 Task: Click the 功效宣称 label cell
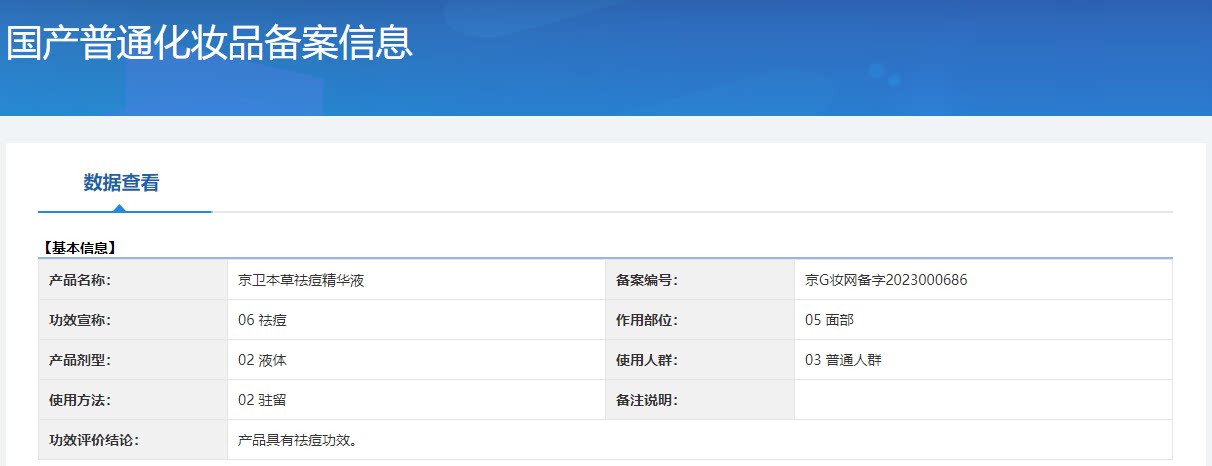coord(80,320)
